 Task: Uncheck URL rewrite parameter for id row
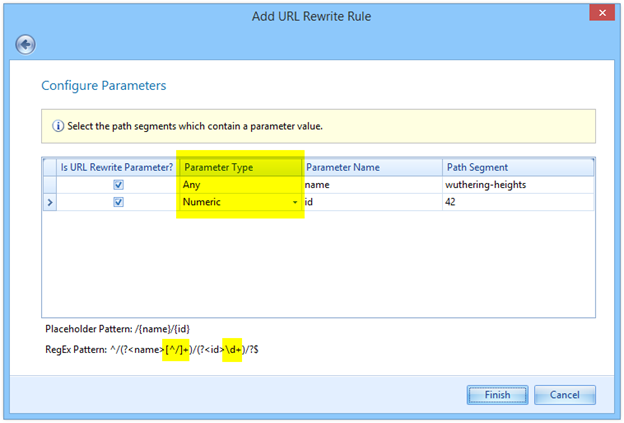[x=118, y=202]
